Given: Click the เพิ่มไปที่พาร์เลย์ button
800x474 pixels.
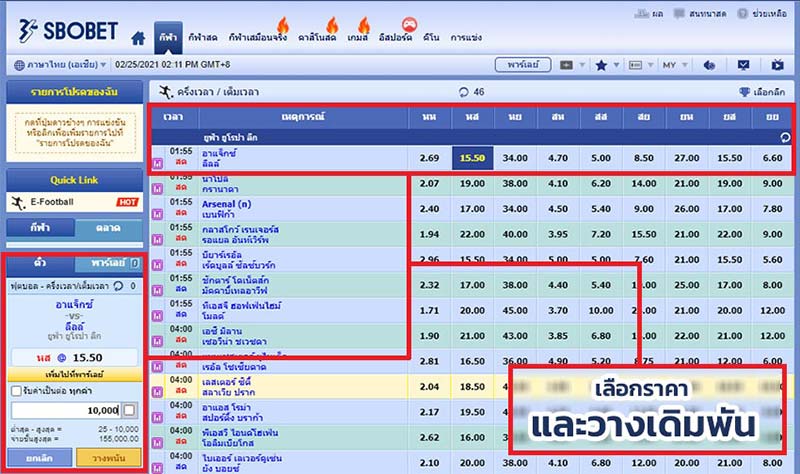Looking at the screenshot, I should pyautogui.click(x=74, y=375).
